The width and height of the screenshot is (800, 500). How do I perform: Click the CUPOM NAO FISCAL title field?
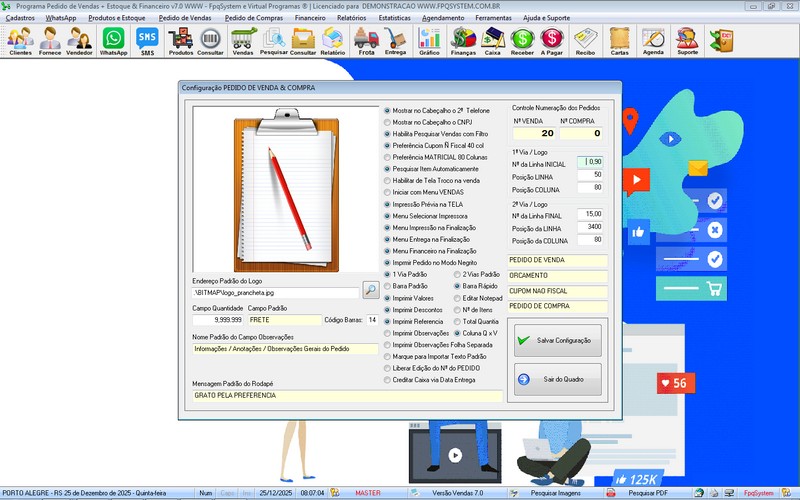558,291
